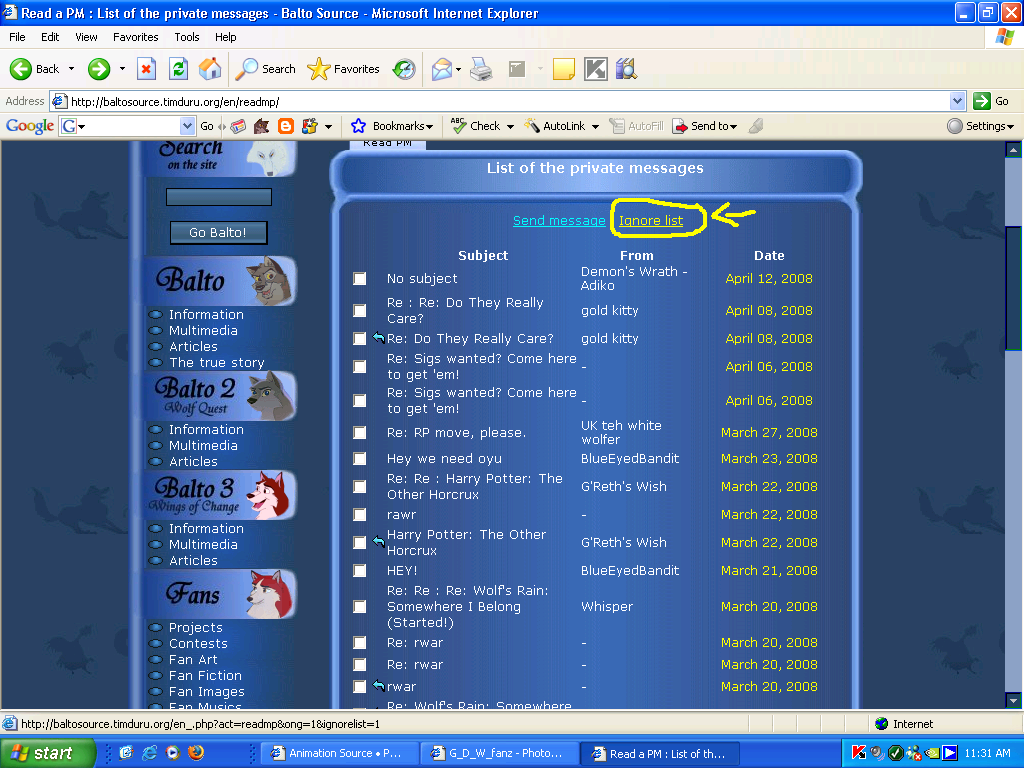This screenshot has width=1024, height=768.
Task: Select checkbox for 'Re: RP move, please.'
Action: (360, 432)
